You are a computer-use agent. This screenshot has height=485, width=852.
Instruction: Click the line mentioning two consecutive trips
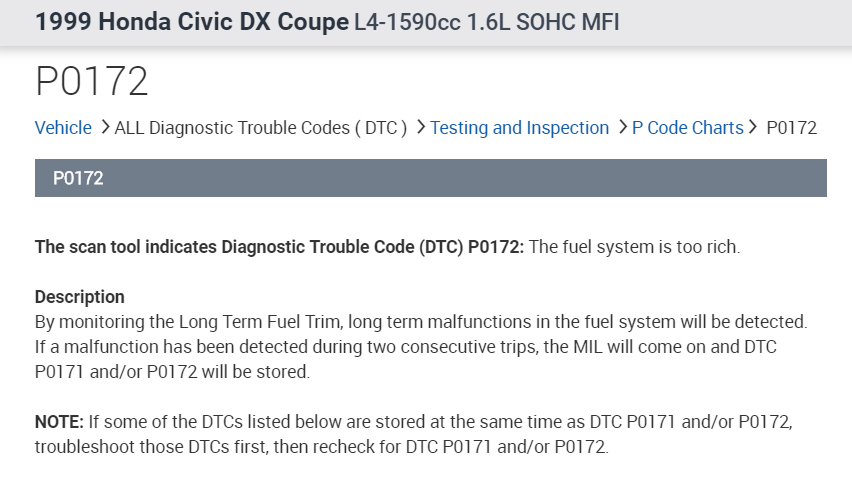(405, 347)
